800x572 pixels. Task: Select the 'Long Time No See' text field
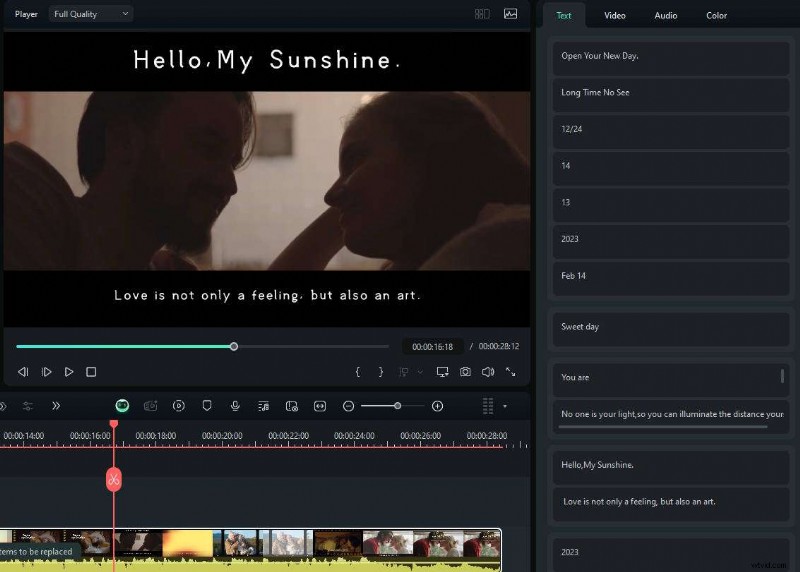[x=671, y=95]
